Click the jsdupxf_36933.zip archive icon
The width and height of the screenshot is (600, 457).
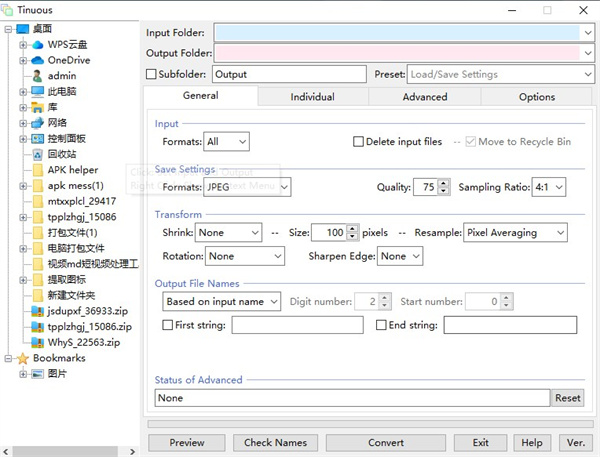pos(37,310)
